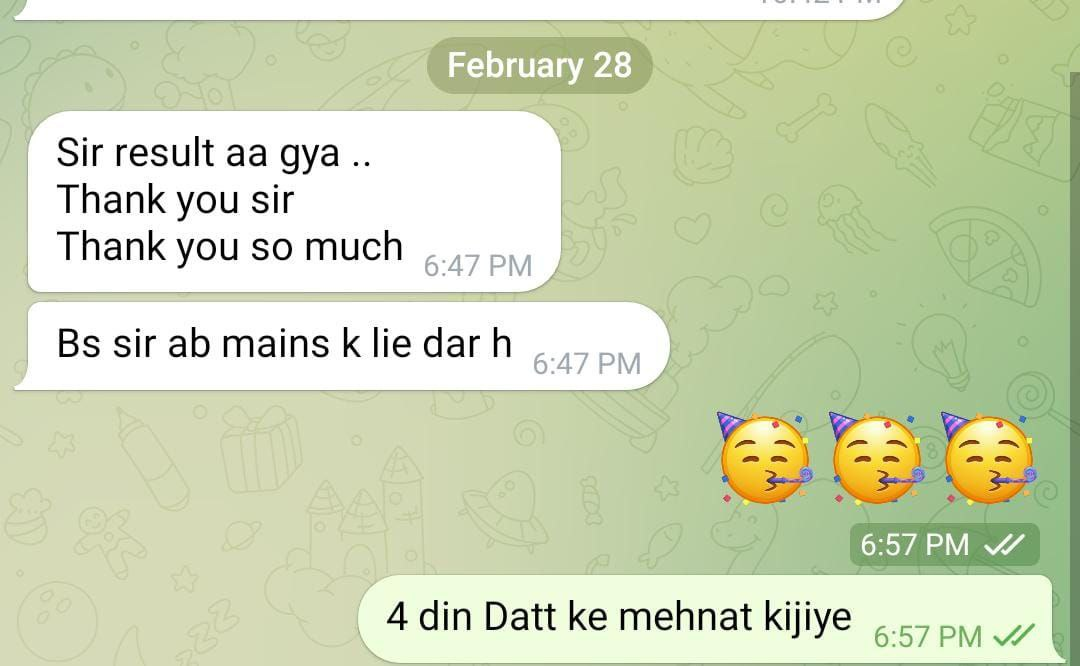Viewport: 1080px width, 666px height.
Task: Click 6:47 PM timestamp on 'mains k lie dar h' bubble
Action: tap(587, 364)
